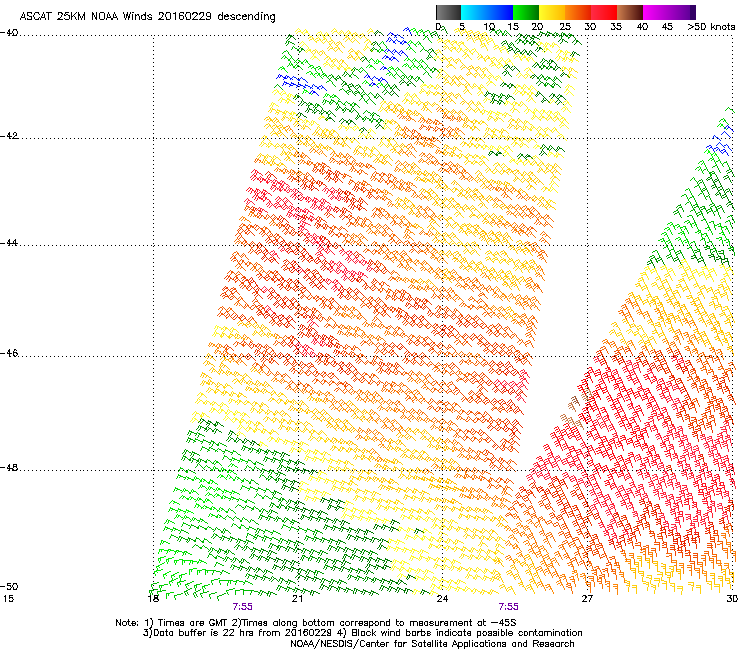Image resolution: width=740 pixels, height=650 pixels.
Task: Click the purple 7:55 time between 18 and 21
Action: point(243,607)
